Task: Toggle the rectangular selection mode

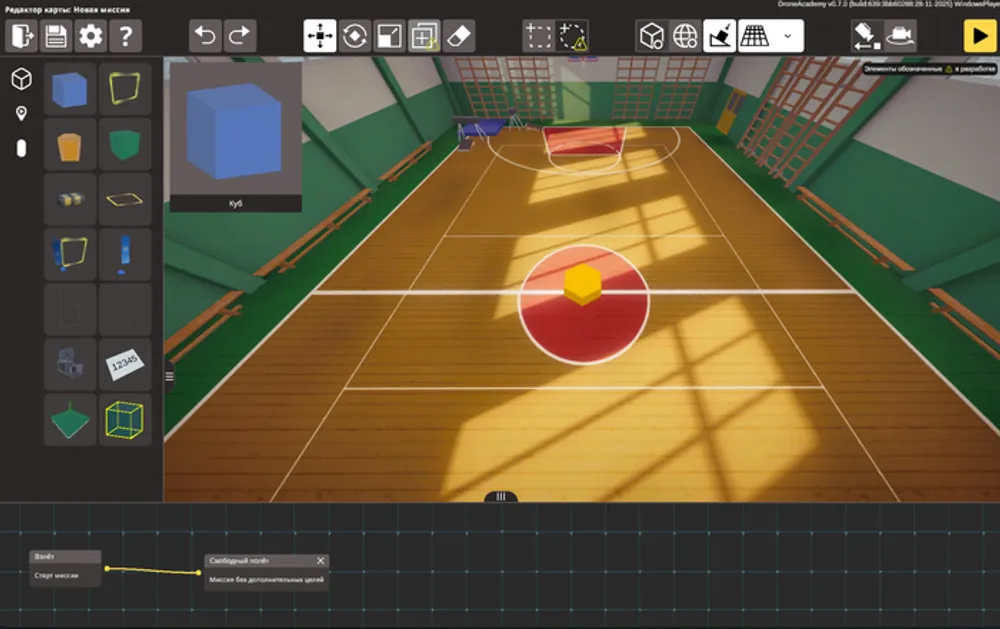Action: (537, 35)
